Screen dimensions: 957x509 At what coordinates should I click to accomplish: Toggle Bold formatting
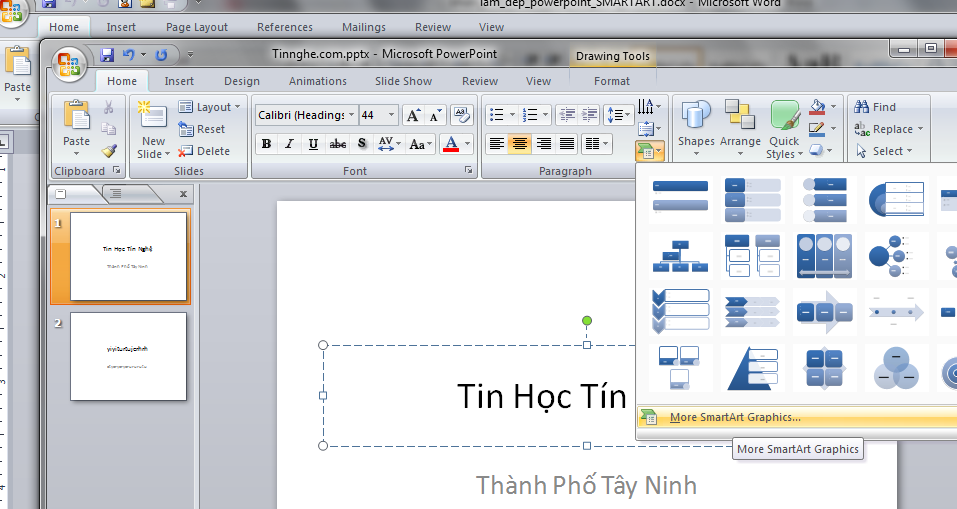click(266, 144)
